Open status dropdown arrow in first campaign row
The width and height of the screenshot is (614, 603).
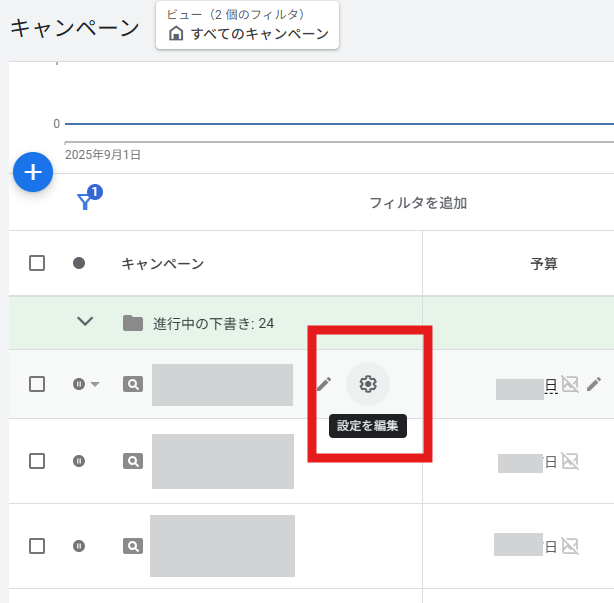pos(96,385)
